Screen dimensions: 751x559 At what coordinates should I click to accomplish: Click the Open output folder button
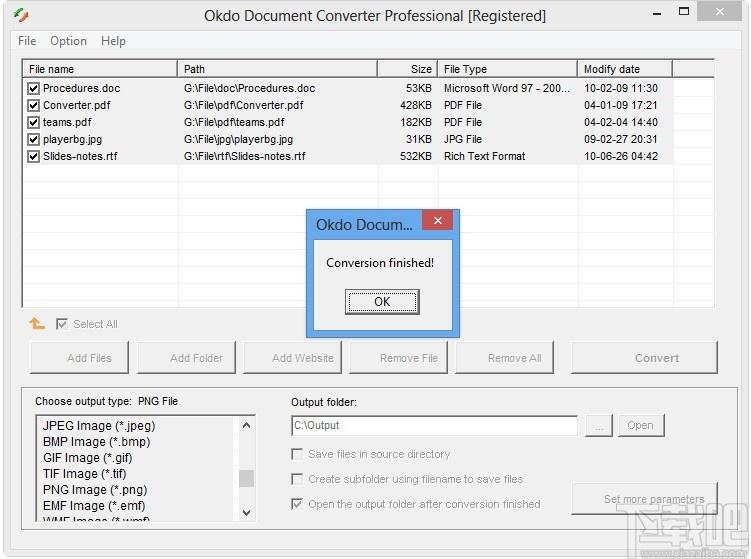(640, 425)
